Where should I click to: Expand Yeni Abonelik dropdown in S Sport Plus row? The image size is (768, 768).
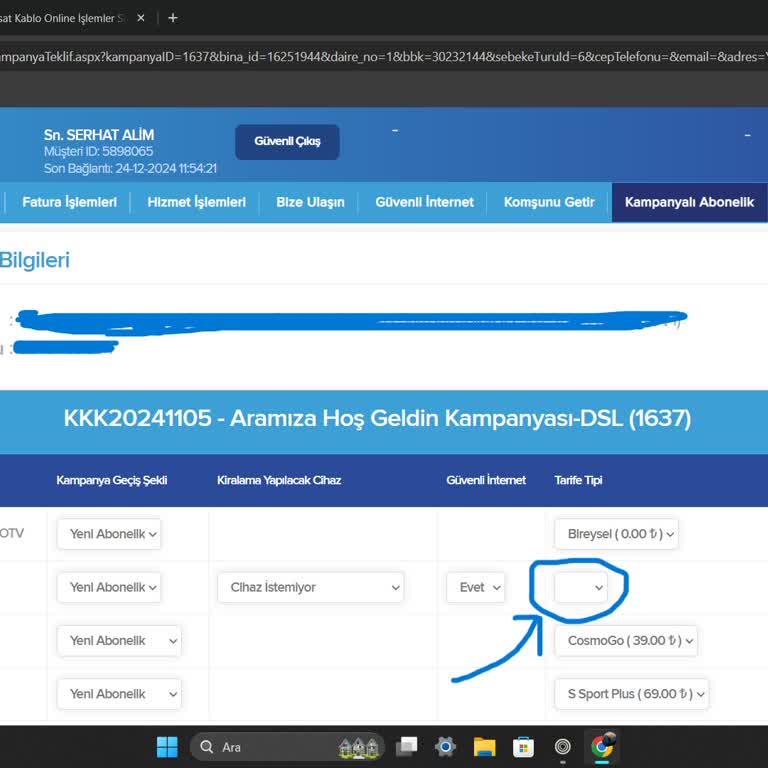pos(119,694)
